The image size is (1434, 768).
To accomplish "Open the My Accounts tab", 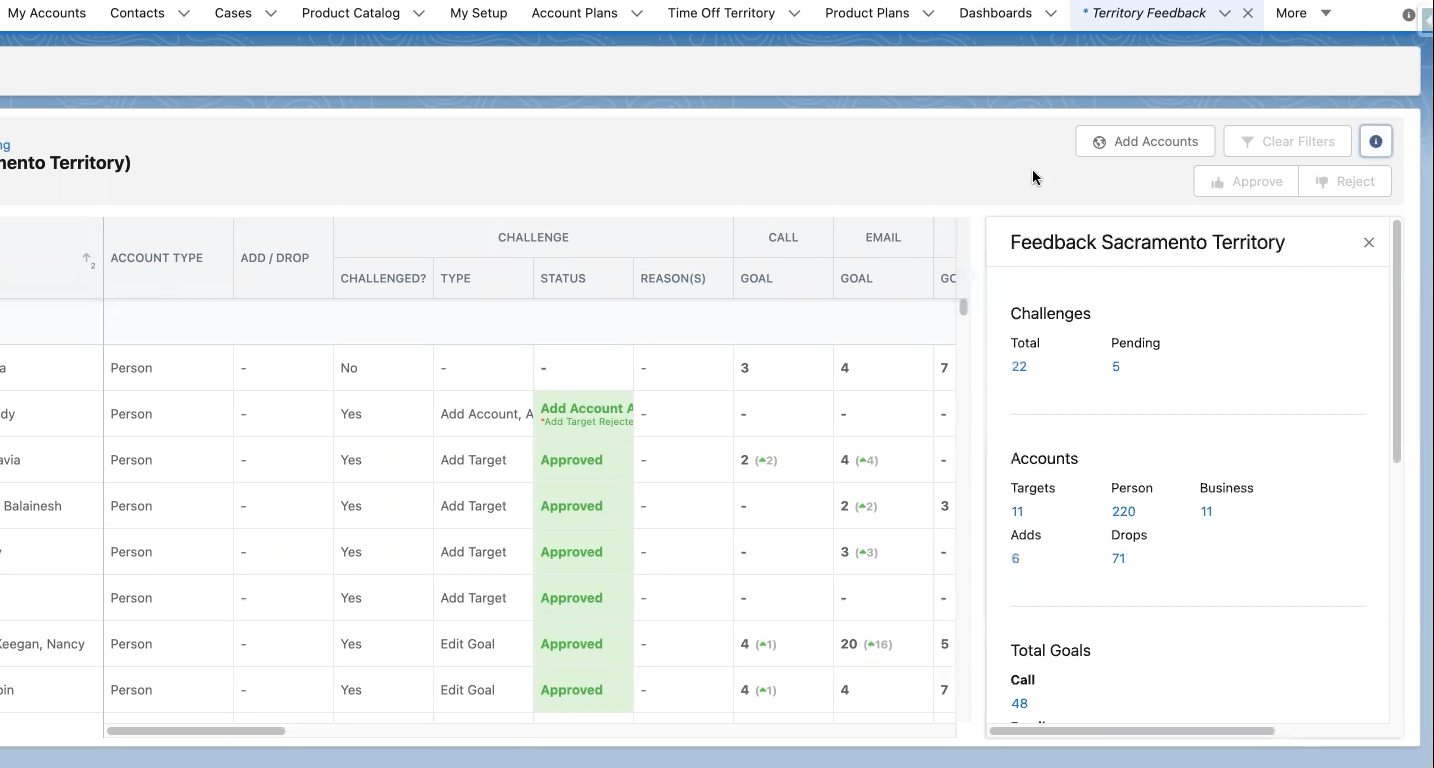I will coord(47,14).
